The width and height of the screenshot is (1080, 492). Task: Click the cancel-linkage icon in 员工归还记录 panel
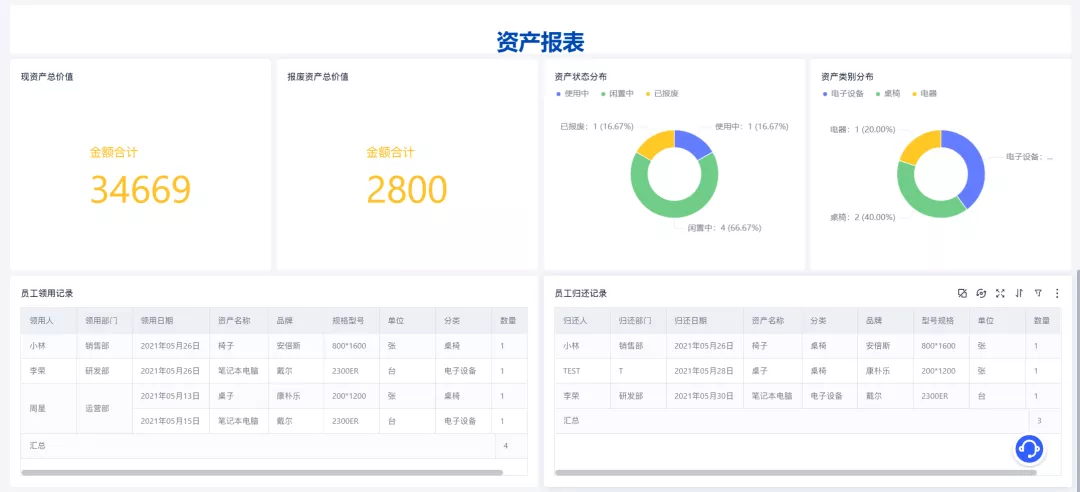(962, 294)
